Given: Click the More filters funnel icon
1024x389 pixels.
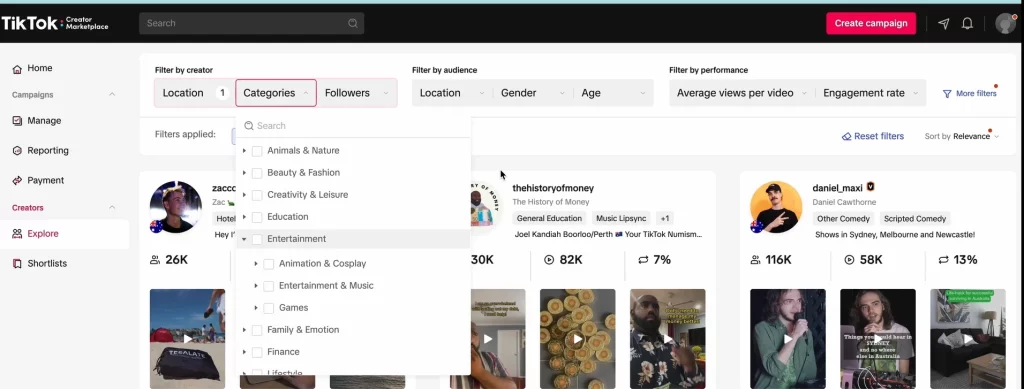Looking at the screenshot, I should [x=947, y=94].
